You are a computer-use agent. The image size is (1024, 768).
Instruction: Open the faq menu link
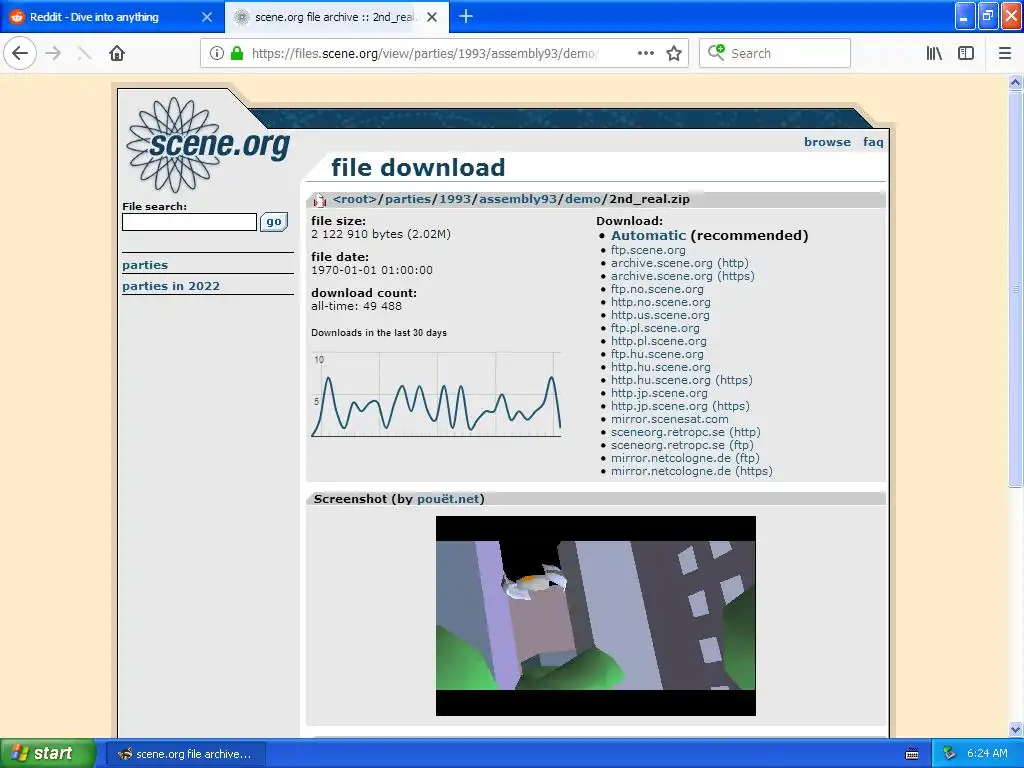click(873, 142)
